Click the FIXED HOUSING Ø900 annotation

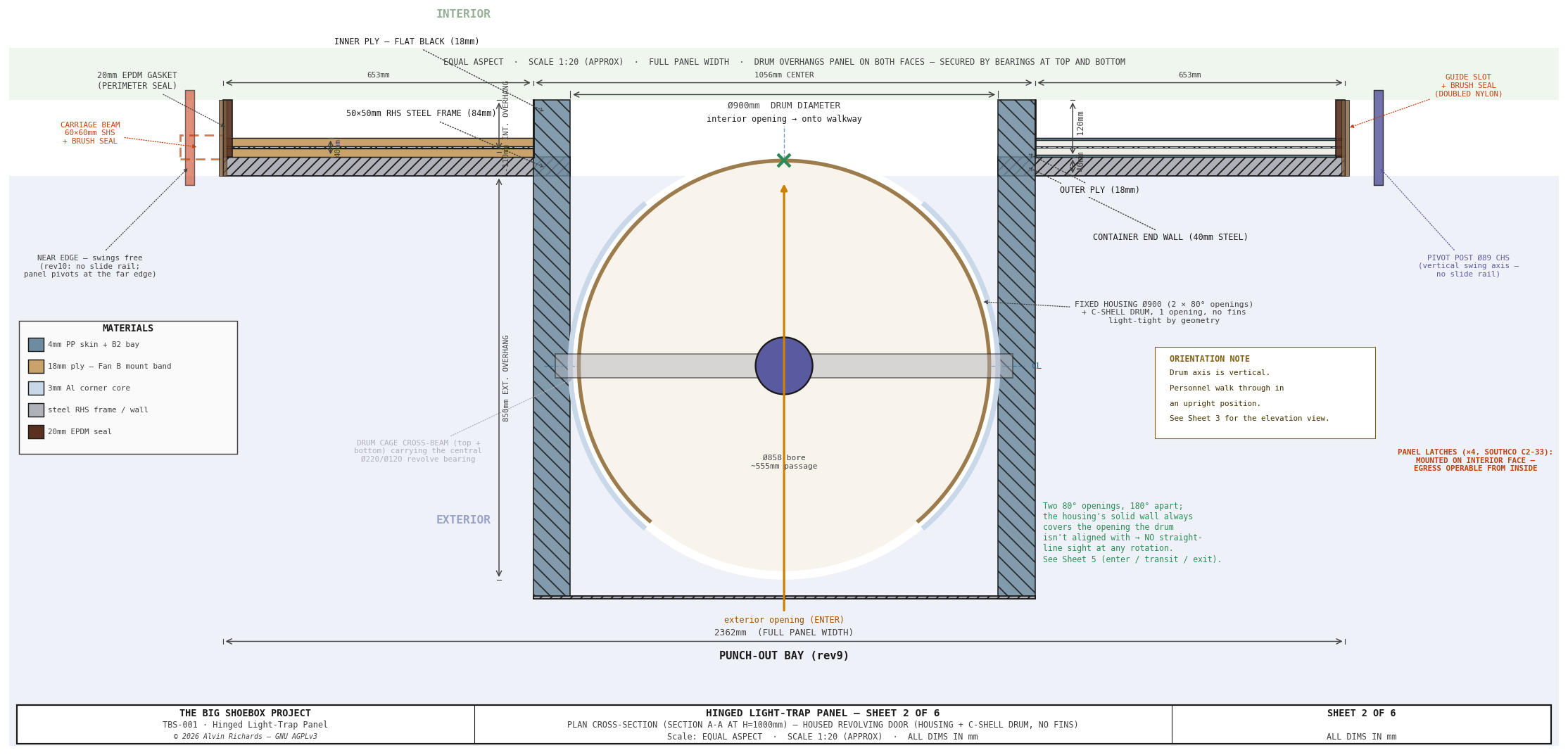click(x=1164, y=312)
